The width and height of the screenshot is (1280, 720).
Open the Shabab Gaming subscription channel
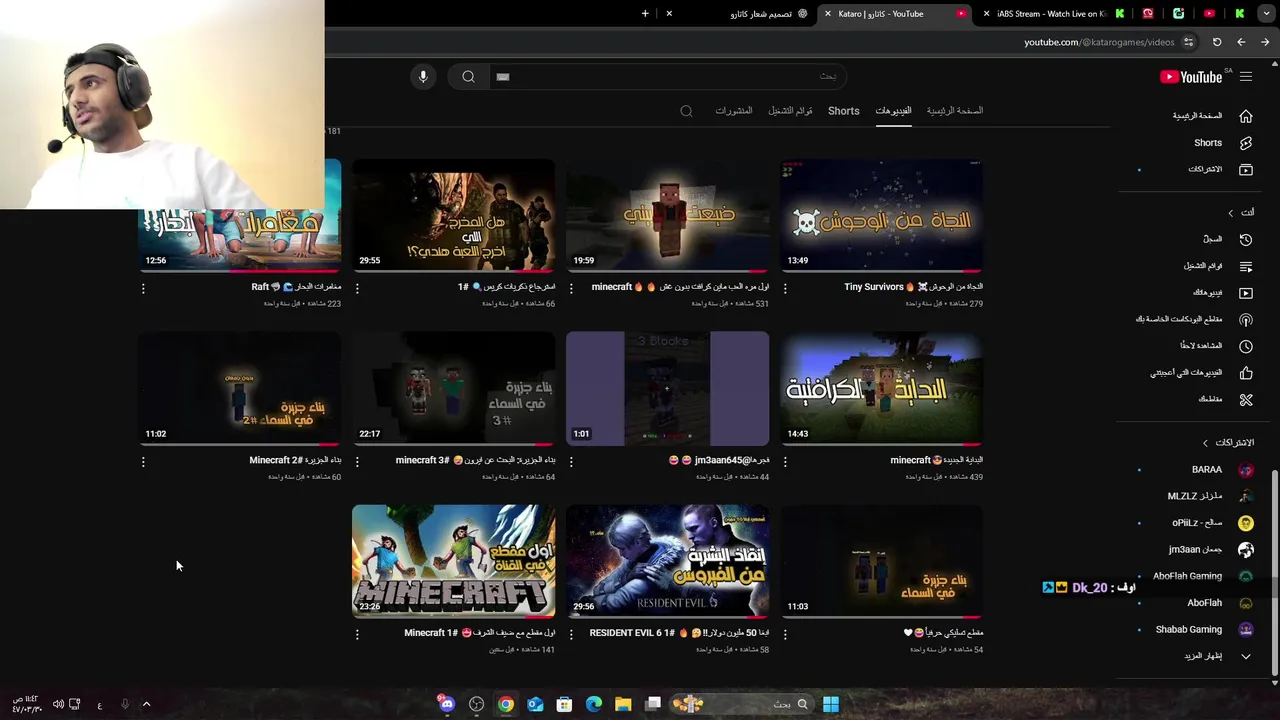[1189, 629]
